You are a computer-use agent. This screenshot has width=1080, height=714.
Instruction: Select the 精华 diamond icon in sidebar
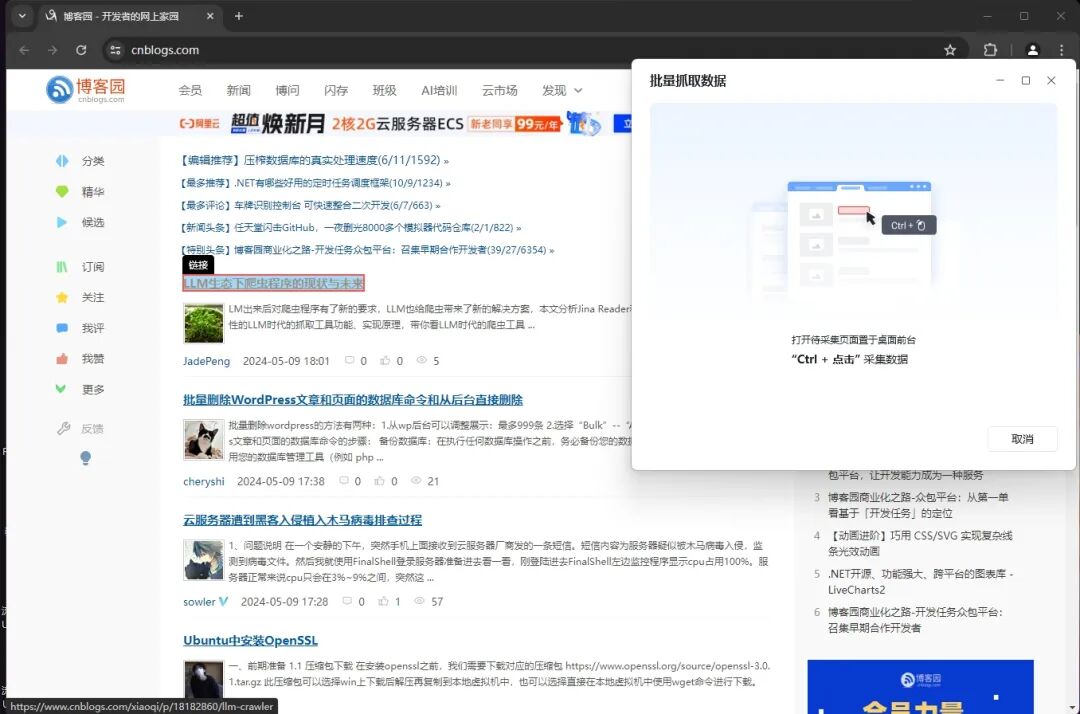(64, 191)
